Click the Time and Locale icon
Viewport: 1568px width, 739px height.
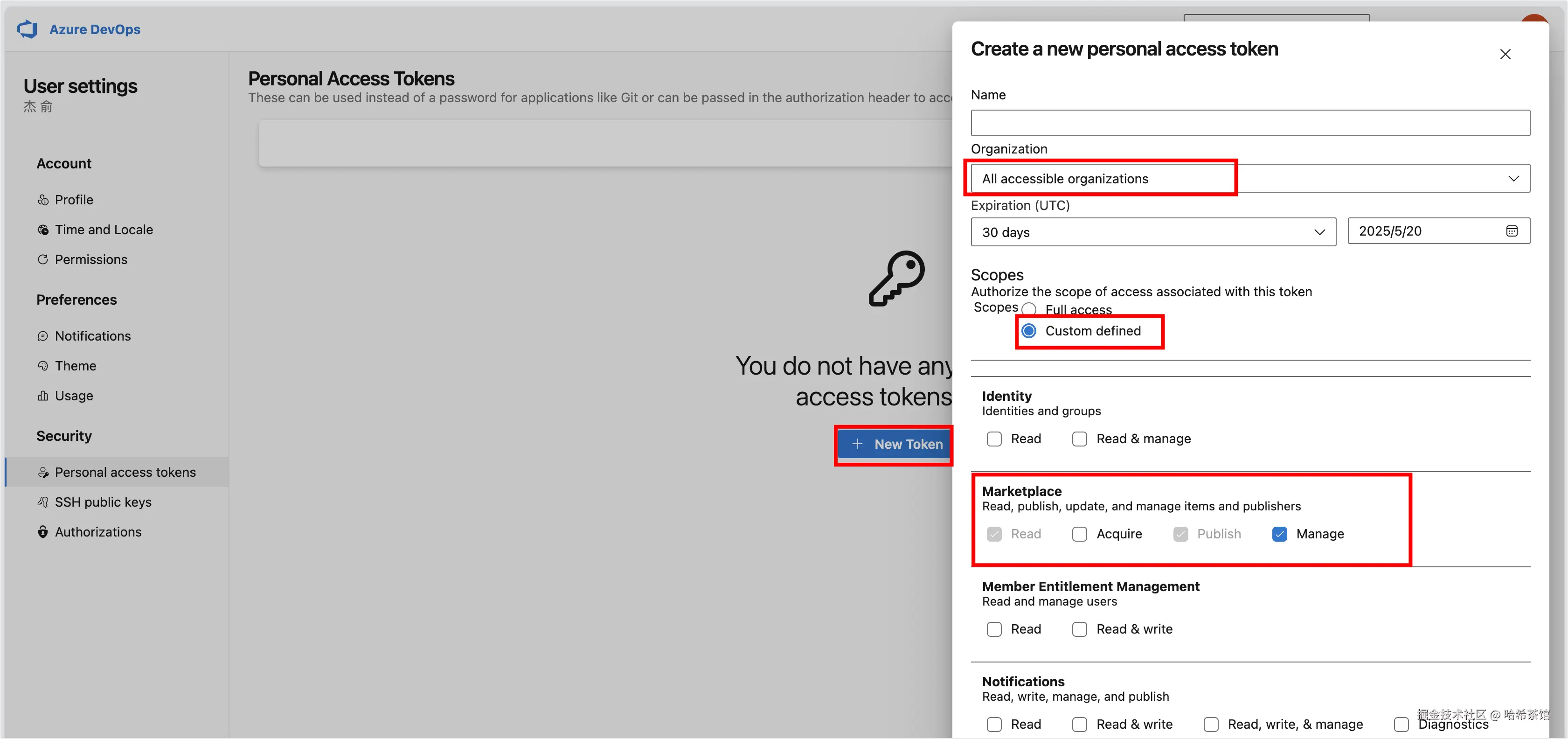tap(42, 230)
